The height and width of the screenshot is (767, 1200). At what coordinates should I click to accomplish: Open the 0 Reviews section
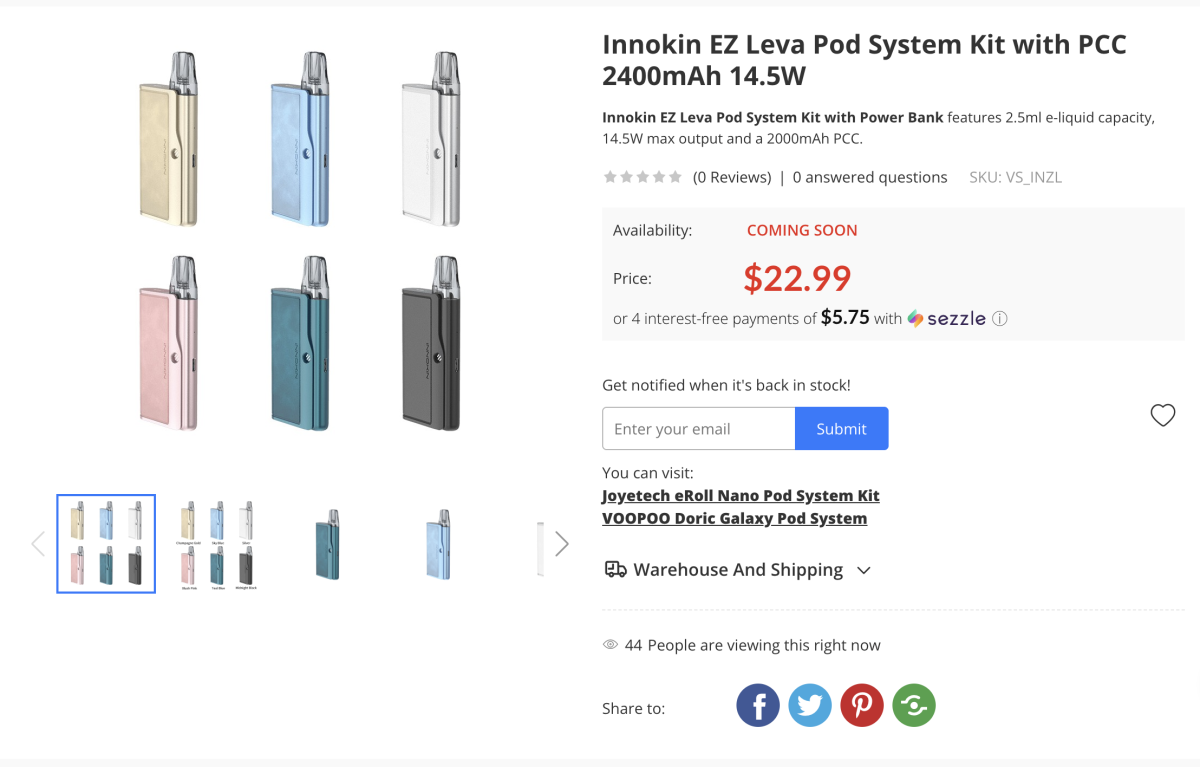tap(731, 177)
